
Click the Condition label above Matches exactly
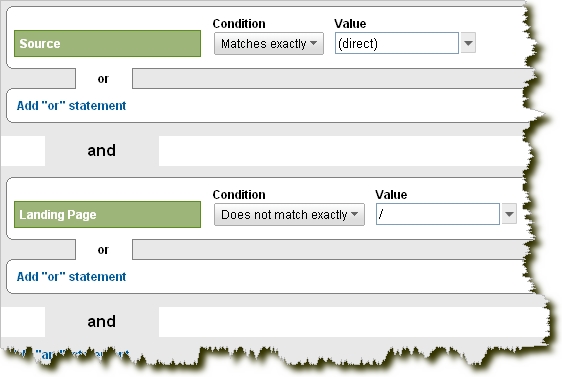pos(239,24)
